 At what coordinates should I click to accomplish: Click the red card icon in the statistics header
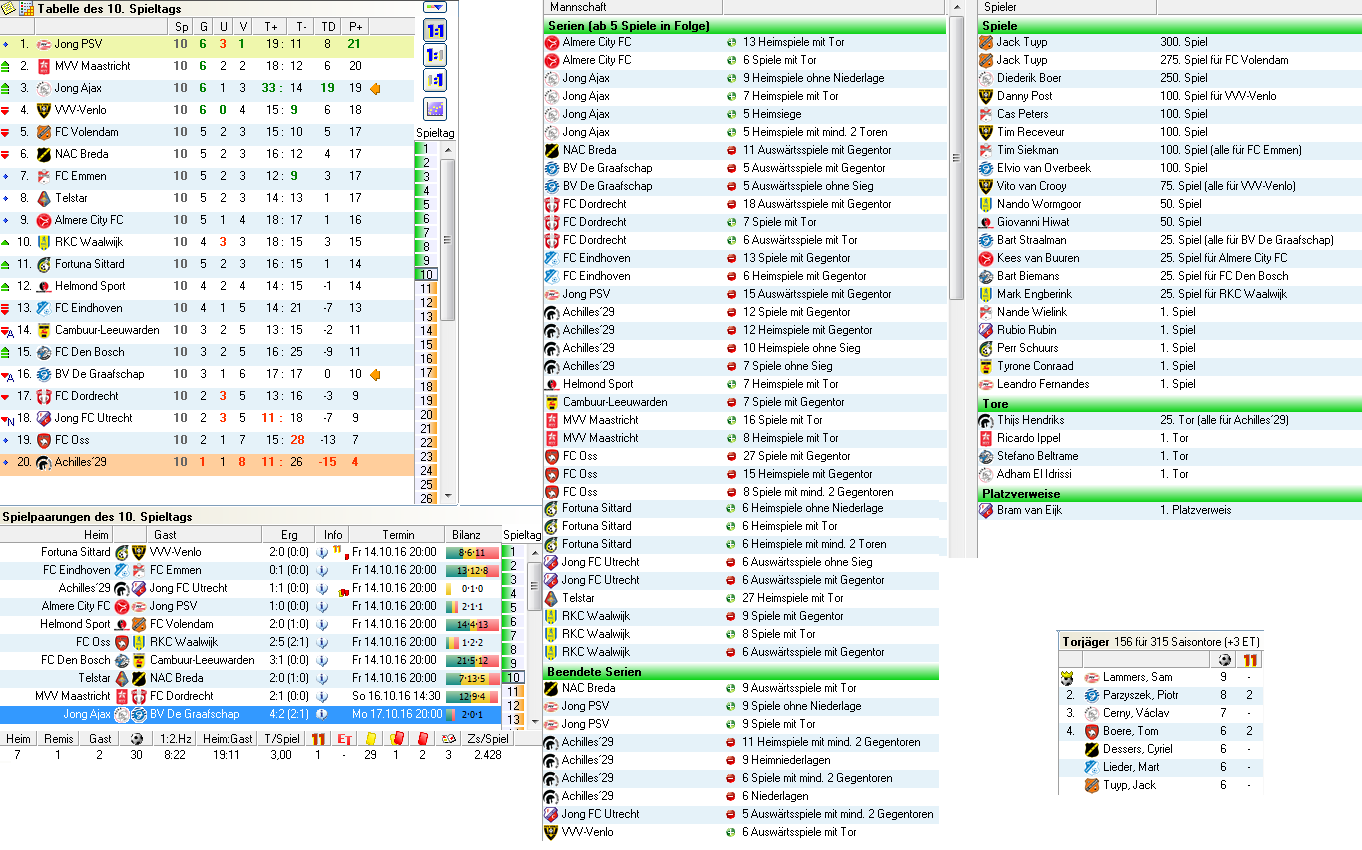tap(422, 739)
